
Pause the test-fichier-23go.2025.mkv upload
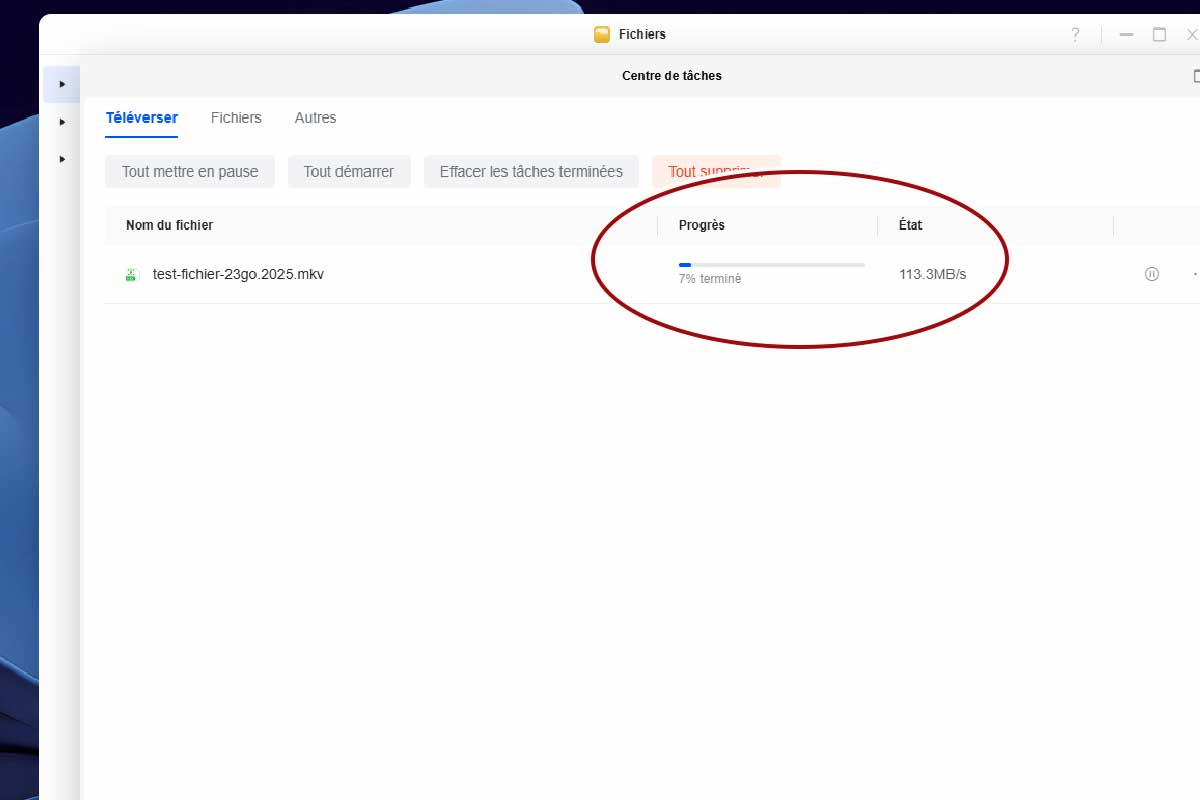(x=1151, y=274)
